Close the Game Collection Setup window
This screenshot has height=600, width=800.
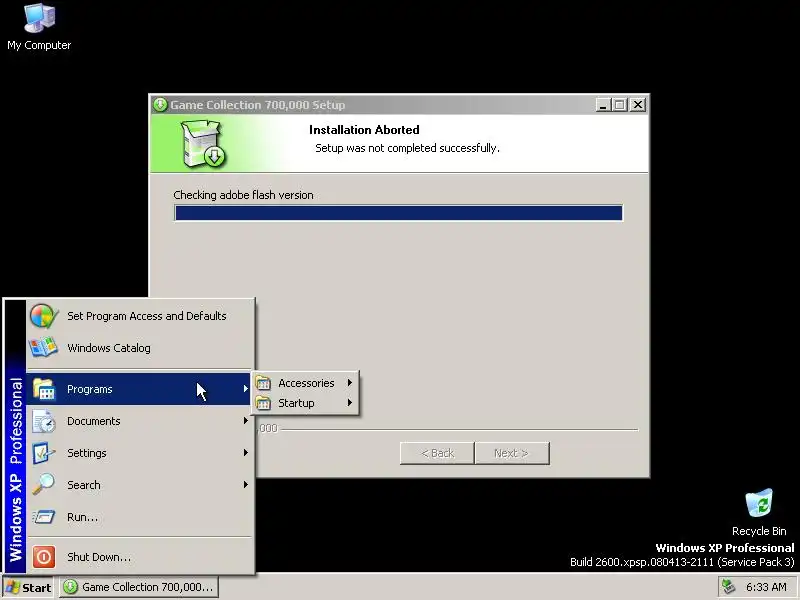638,105
